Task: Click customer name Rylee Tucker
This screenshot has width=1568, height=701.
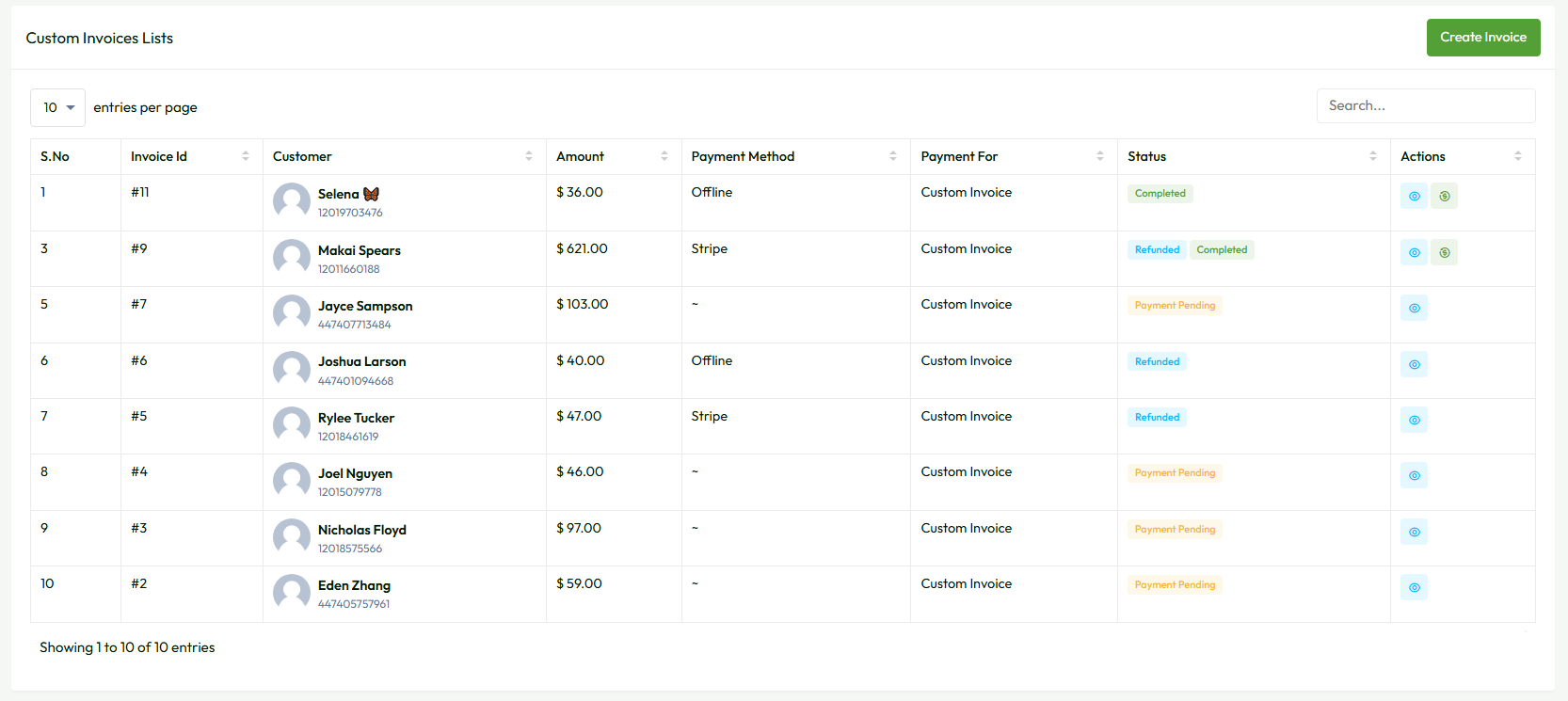Action: click(356, 418)
